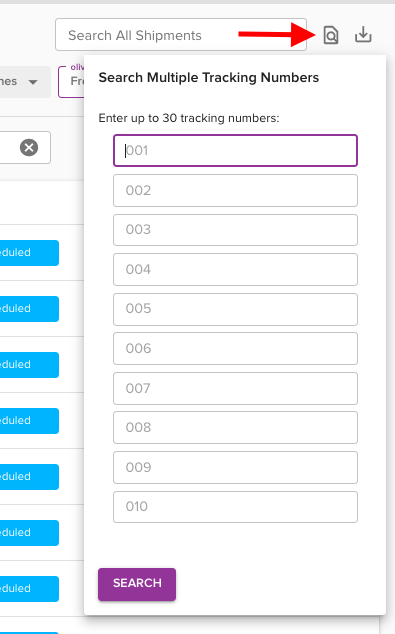
Task: Click the purple SEARCH button
Action: coord(137,584)
